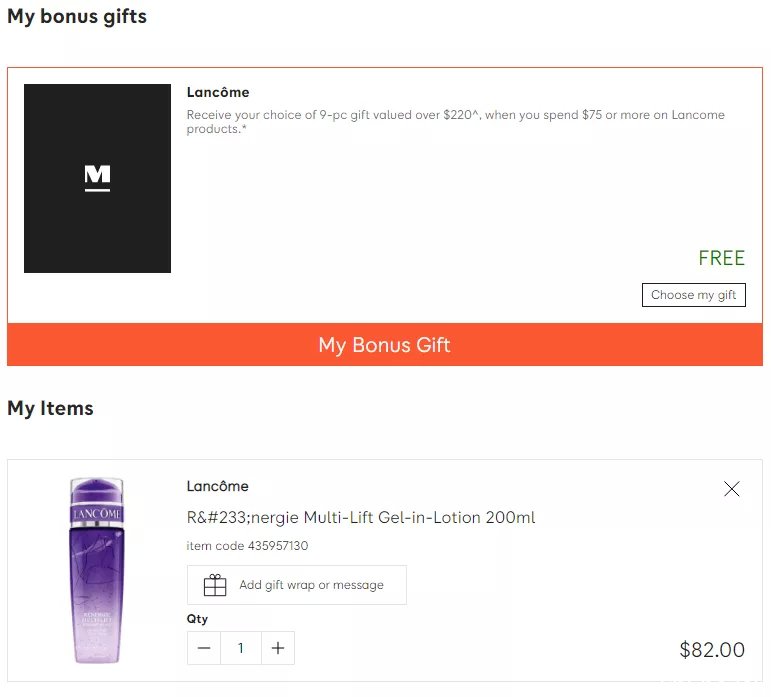The width and height of the screenshot is (771, 697).
Task: Click the white M logo icon
Action: (x=97, y=177)
